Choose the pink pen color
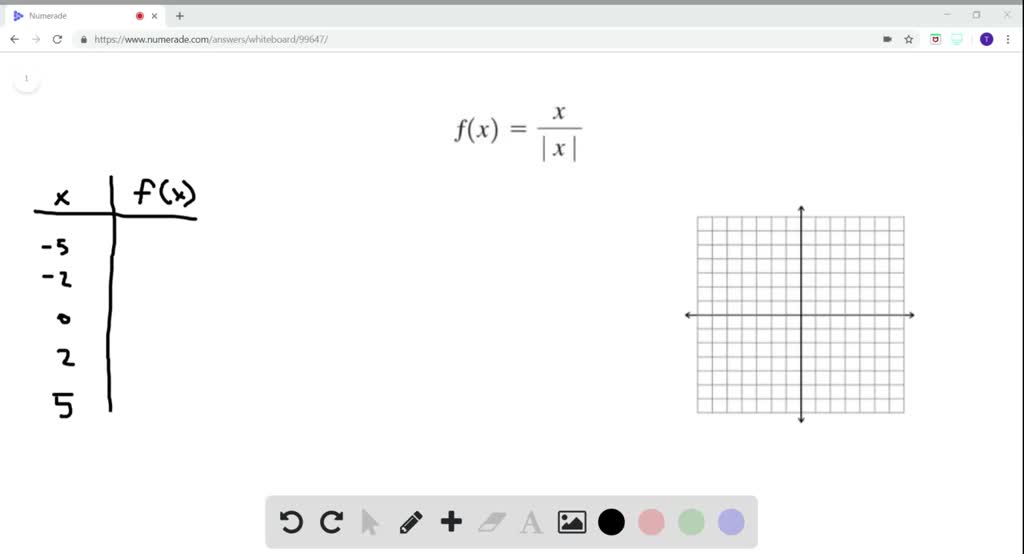The height and width of the screenshot is (554, 1024). 651,522
